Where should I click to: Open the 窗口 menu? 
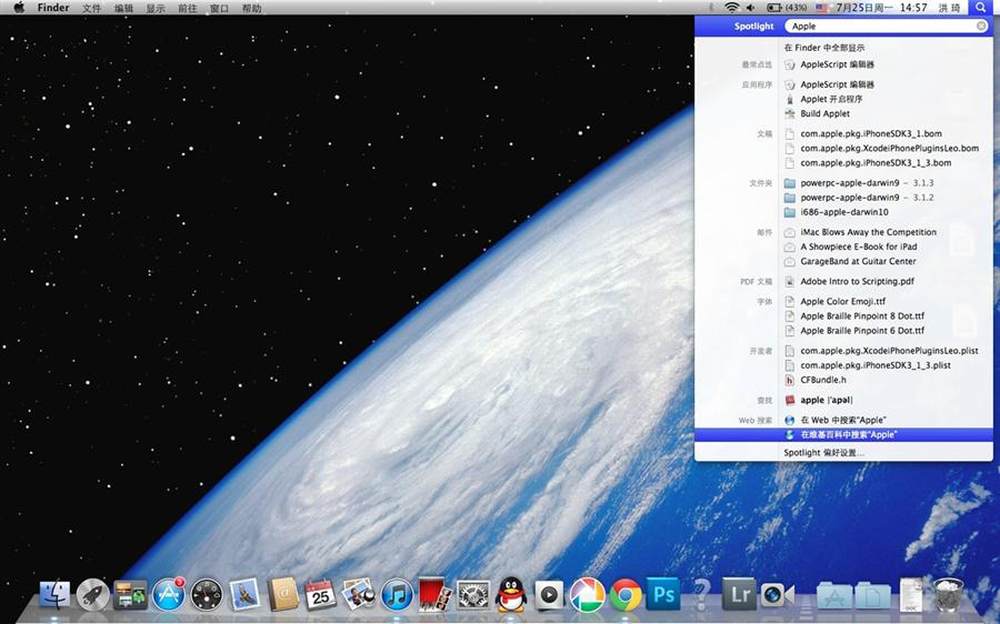pos(219,8)
